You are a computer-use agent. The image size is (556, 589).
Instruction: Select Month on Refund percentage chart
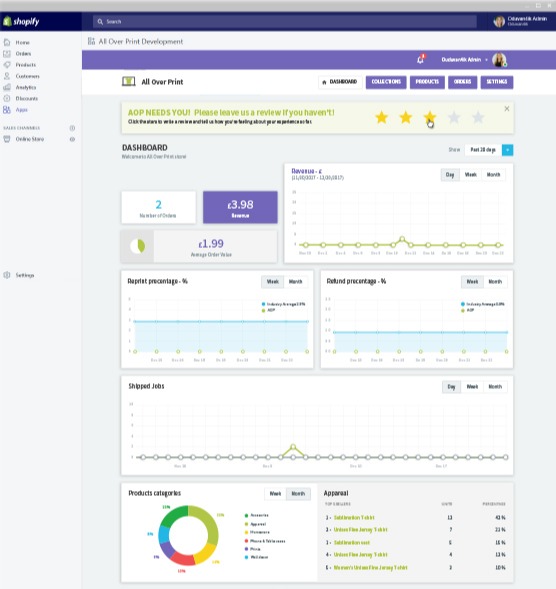[495, 282]
